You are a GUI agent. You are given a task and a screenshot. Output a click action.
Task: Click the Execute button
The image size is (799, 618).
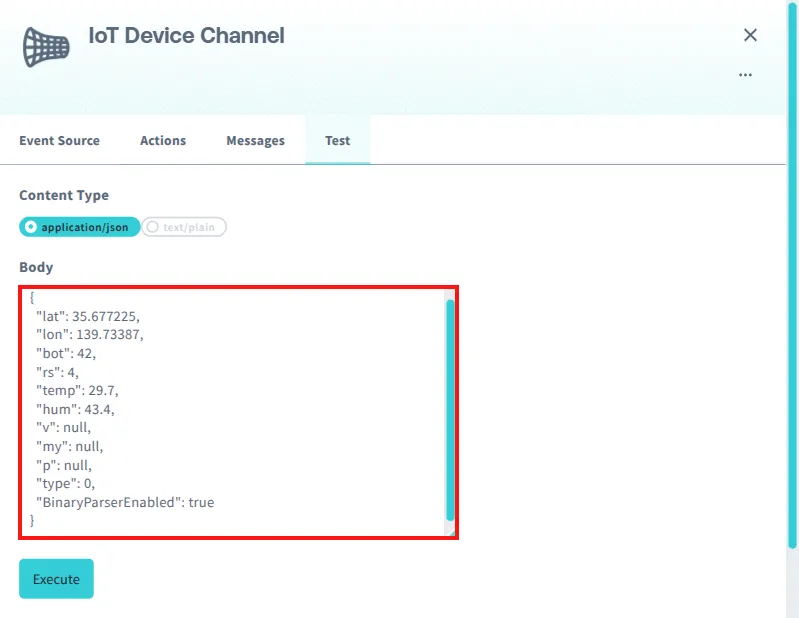click(x=57, y=579)
